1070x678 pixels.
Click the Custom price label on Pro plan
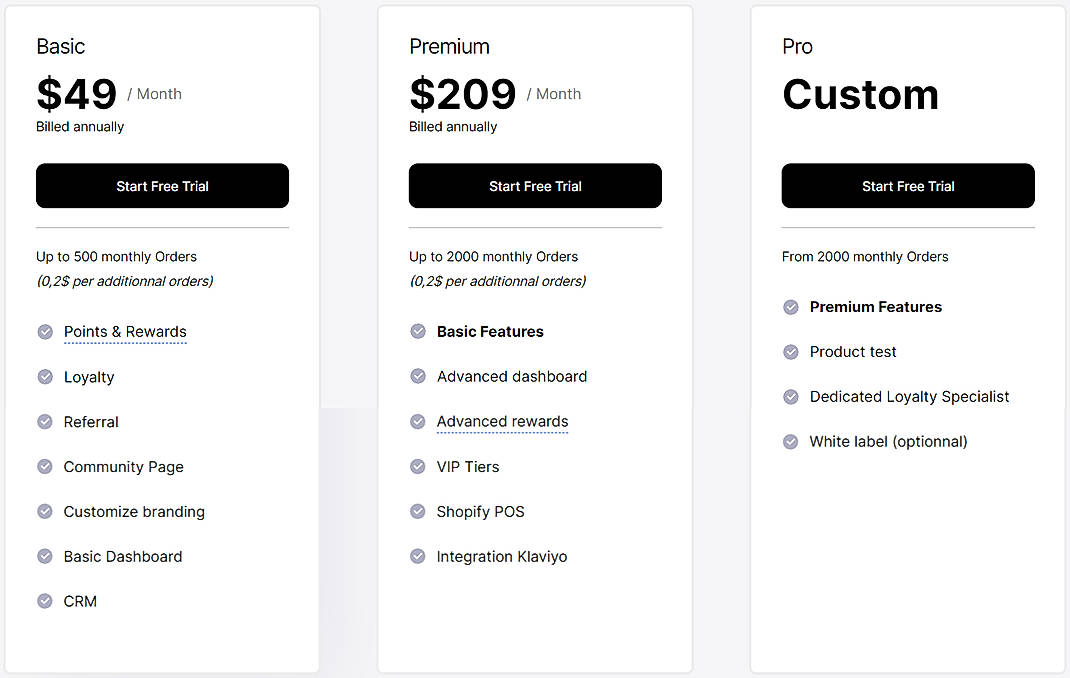point(860,95)
